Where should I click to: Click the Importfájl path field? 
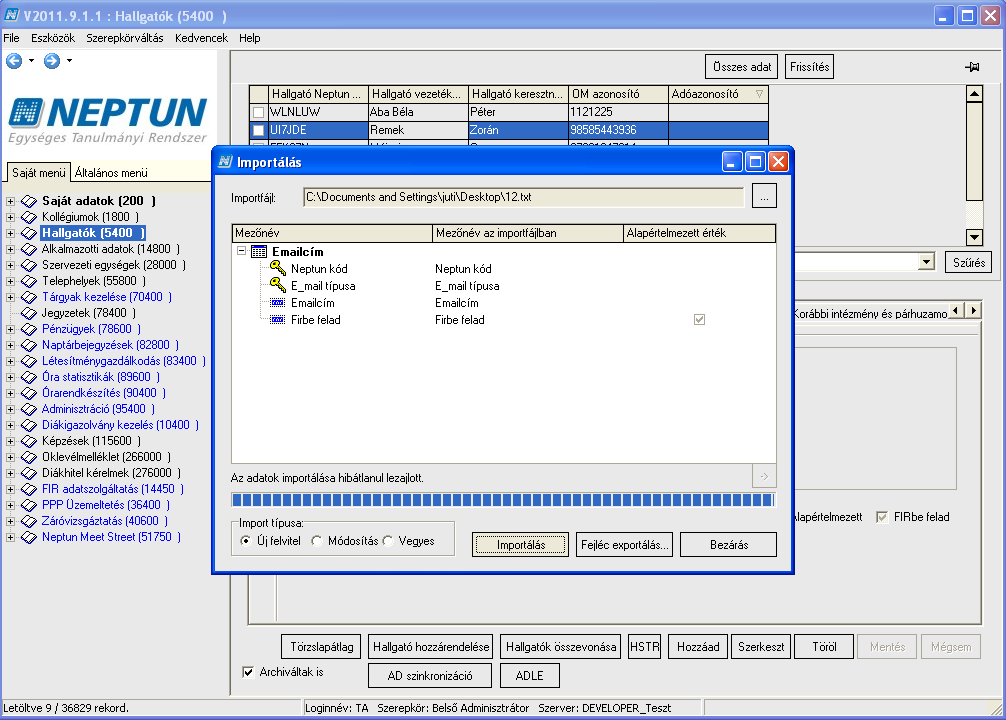[523, 197]
